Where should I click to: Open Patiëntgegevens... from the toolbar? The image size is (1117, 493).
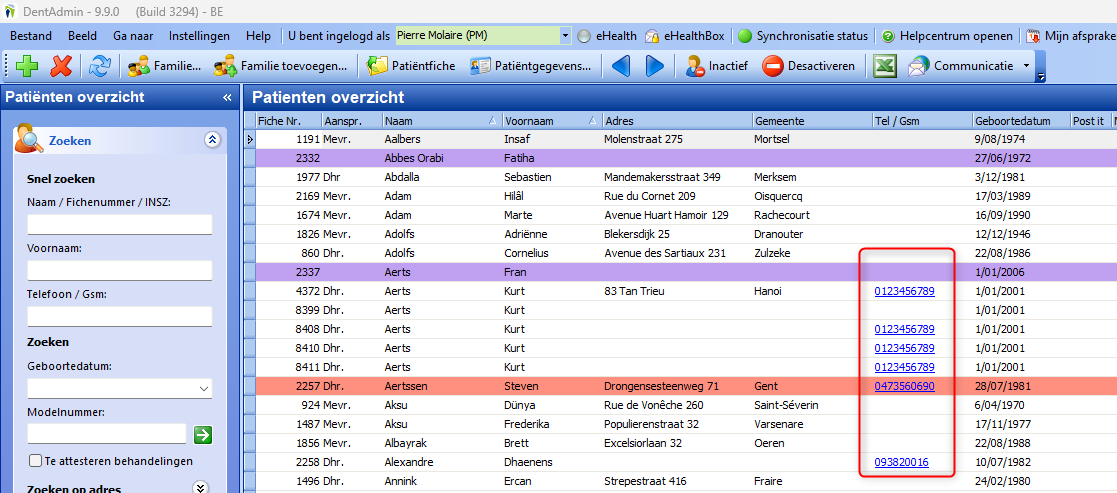[530, 66]
